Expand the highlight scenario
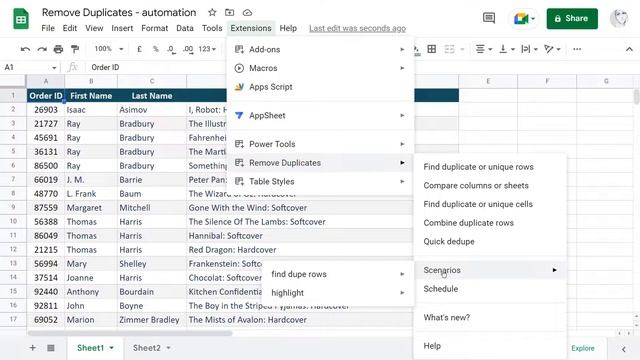Screen dimensions: 640x360 tap(338, 293)
